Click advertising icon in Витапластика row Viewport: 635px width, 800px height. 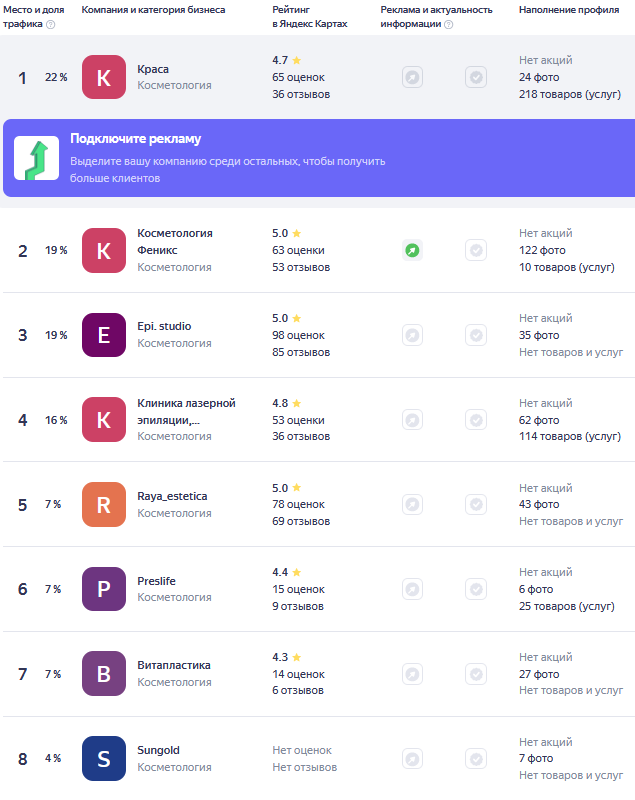(x=412, y=673)
